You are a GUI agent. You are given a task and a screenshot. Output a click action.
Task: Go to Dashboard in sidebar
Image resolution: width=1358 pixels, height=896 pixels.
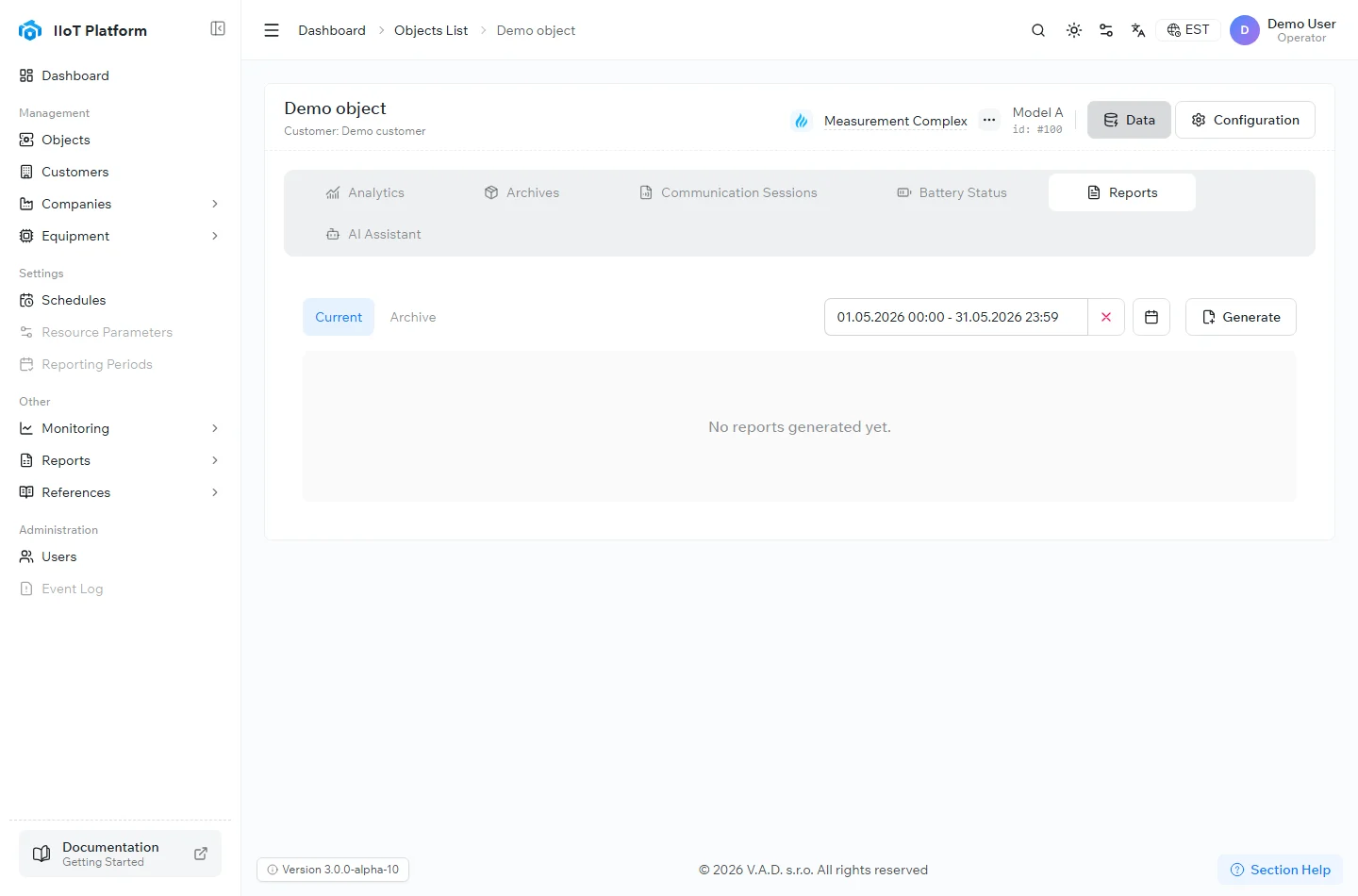(x=121, y=75)
